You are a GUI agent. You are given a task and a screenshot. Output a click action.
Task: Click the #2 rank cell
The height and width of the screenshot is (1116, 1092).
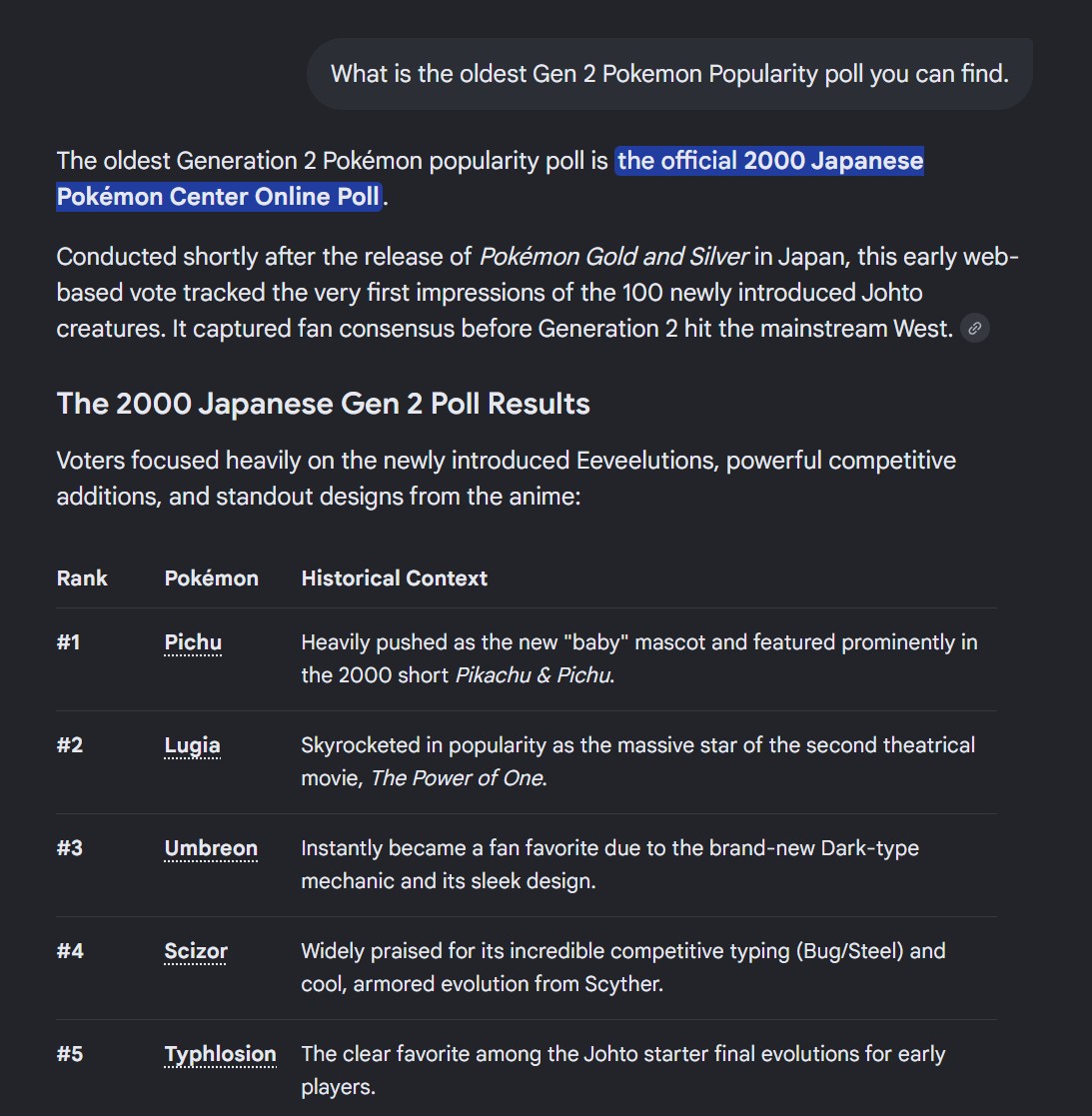pos(70,745)
